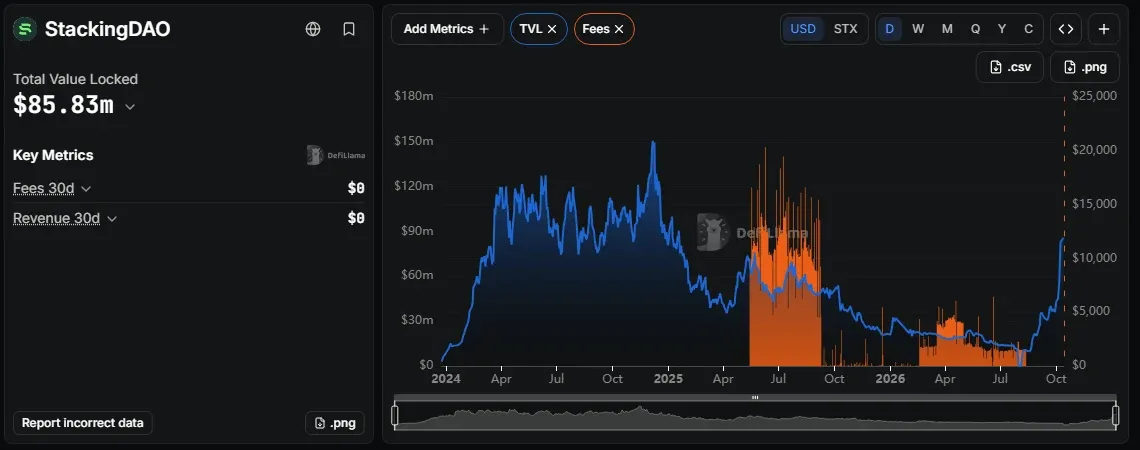
Task: Select daily D interval
Action: tap(889, 29)
